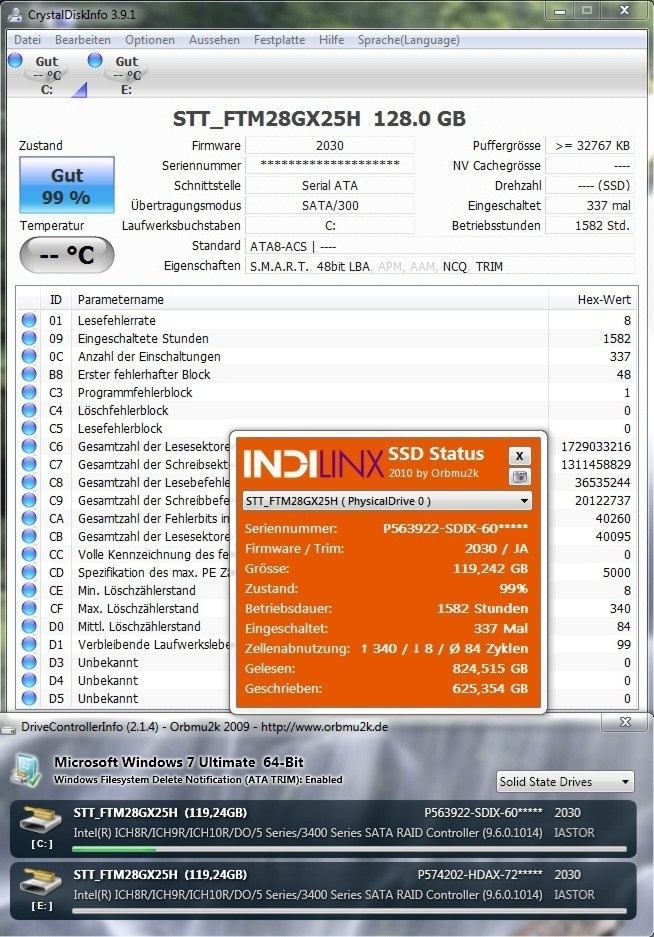Open the Sprache(Language) menu
The width and height of the screenshot is (654, 937).
408,40
